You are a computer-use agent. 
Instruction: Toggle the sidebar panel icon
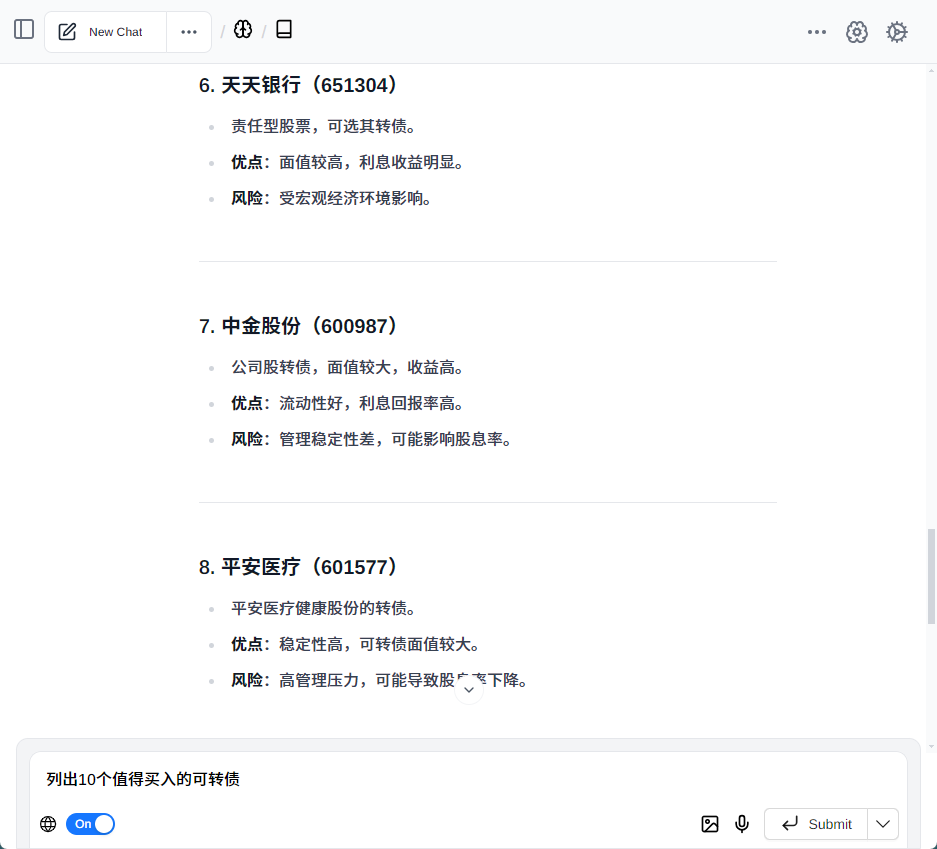pos(24,29)
